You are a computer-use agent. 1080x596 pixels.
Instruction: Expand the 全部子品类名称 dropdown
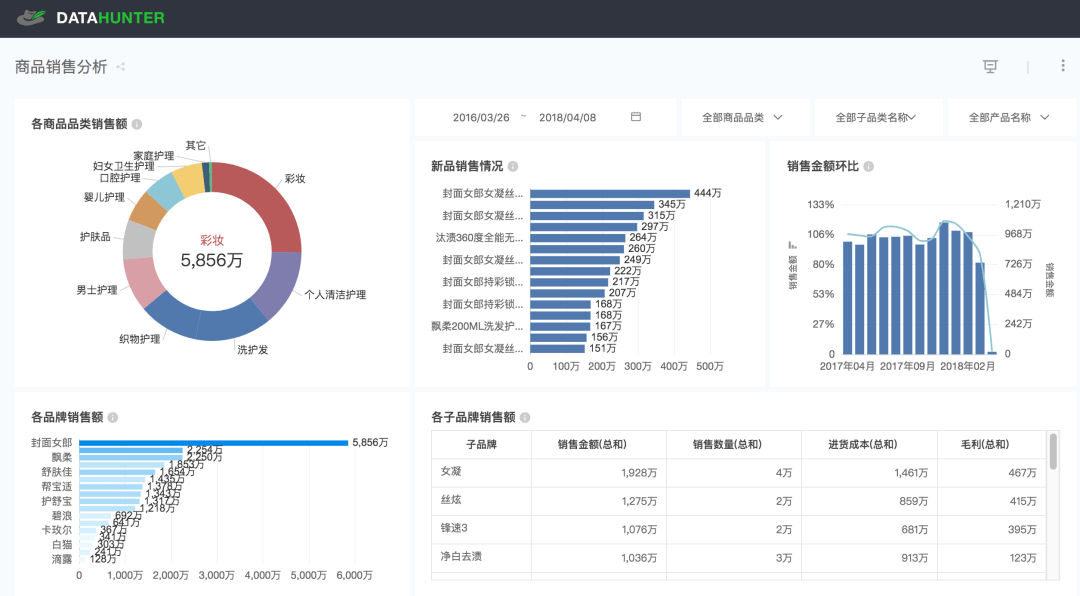876,117
